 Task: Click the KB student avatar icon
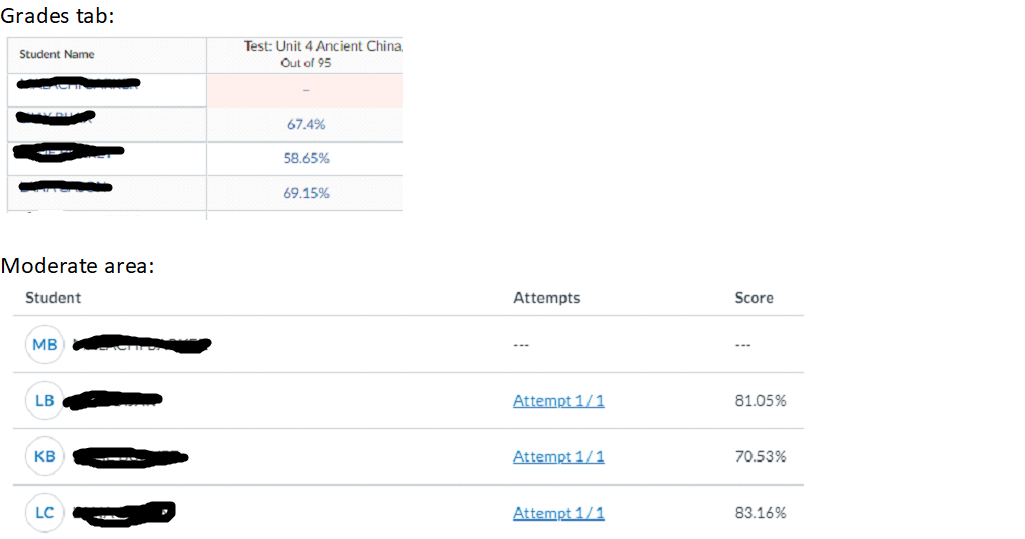(45, 457)
